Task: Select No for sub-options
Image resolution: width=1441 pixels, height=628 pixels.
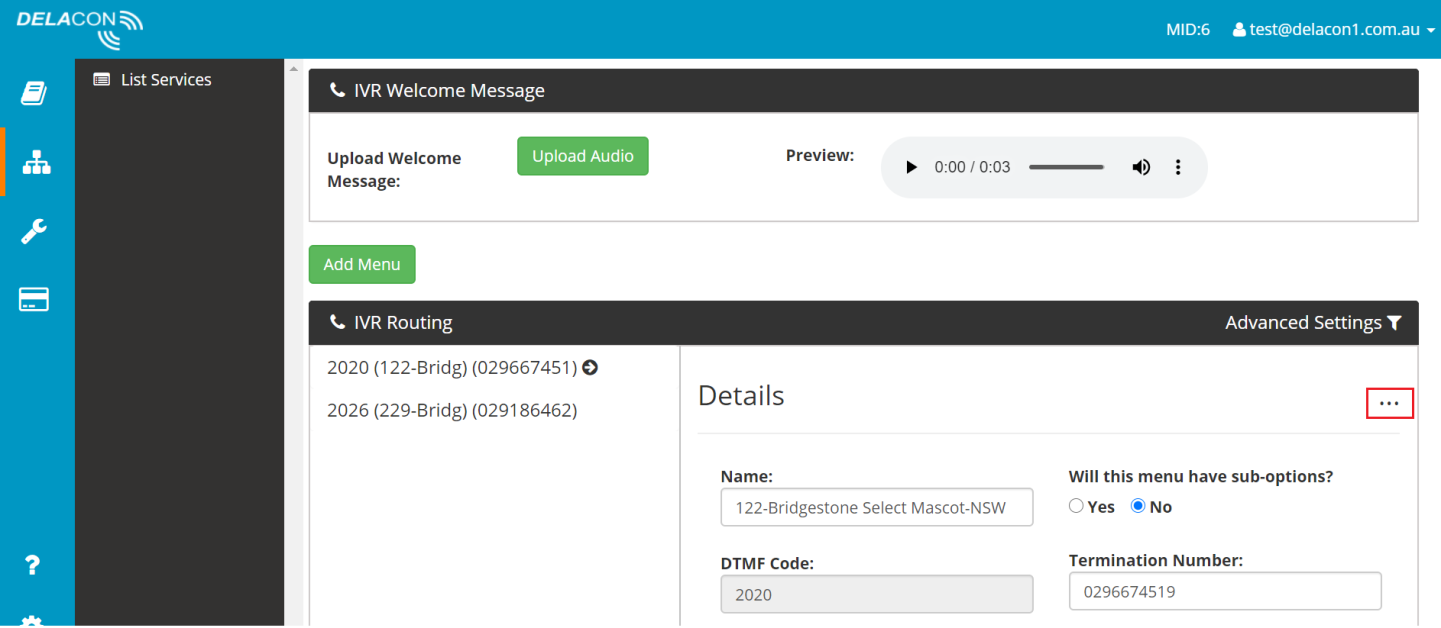Action: click(1137, 506)
